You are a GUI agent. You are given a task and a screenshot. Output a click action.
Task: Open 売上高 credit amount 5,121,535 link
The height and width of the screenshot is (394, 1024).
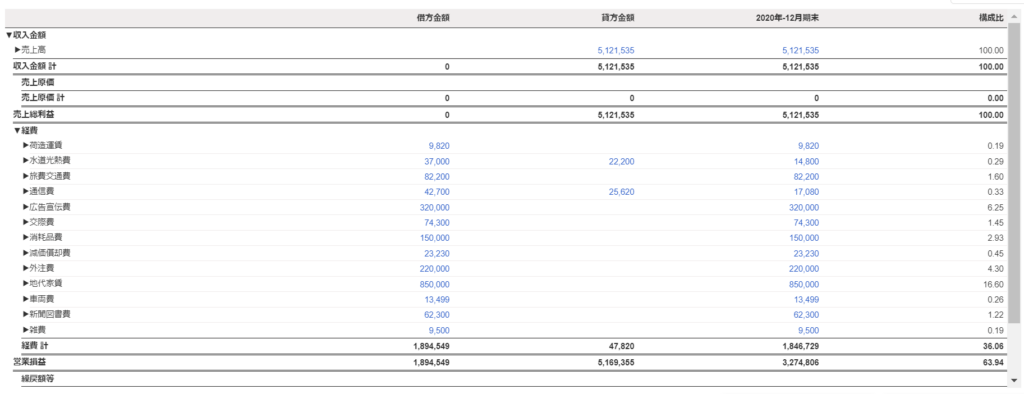(x=615, y=50)
